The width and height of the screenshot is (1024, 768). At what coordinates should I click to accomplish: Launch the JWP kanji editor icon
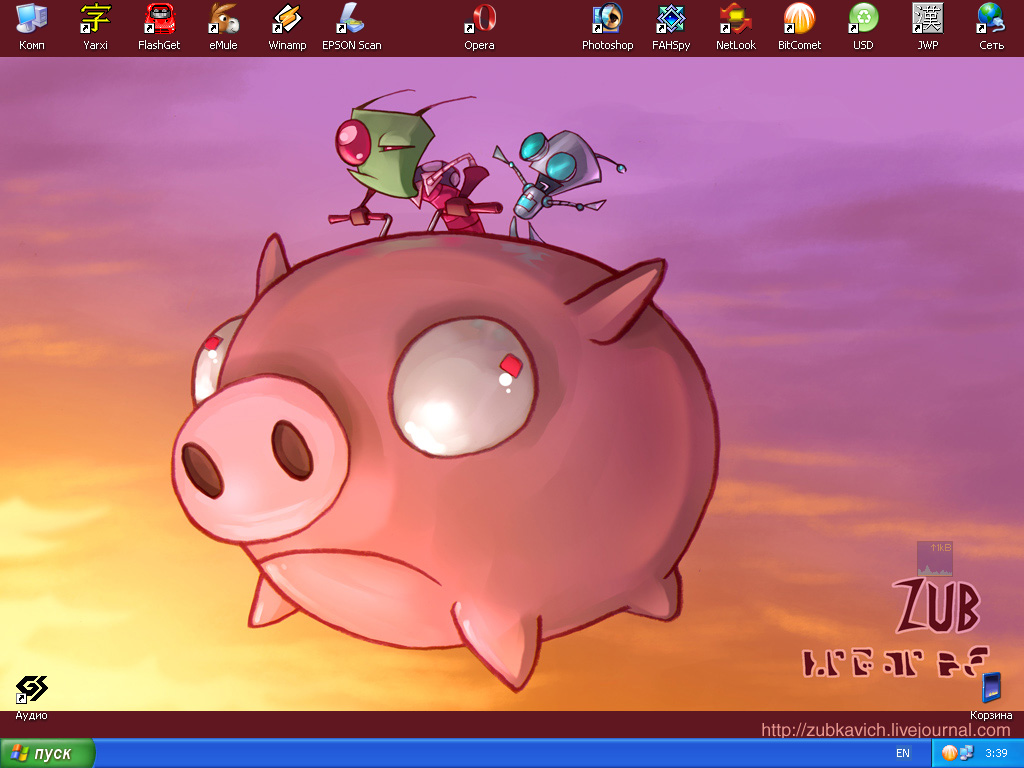pos(927,19)
